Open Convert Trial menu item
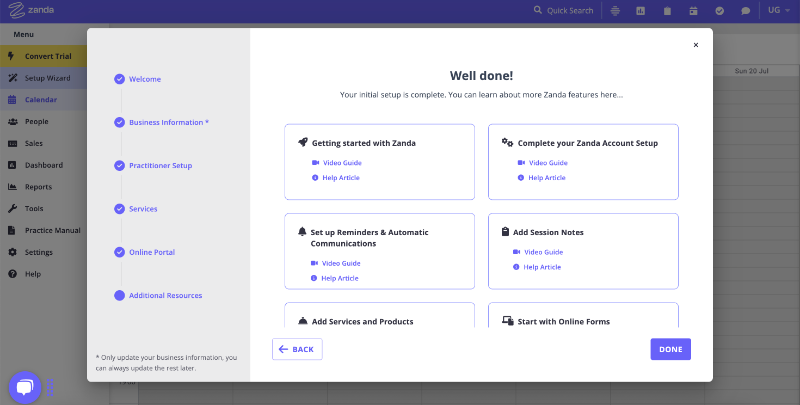 [43, 56]
